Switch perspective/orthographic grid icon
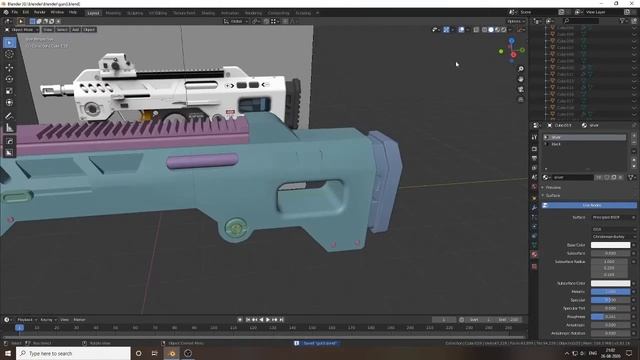The width and height of the screenshot is (640, 360). [521, 99]
